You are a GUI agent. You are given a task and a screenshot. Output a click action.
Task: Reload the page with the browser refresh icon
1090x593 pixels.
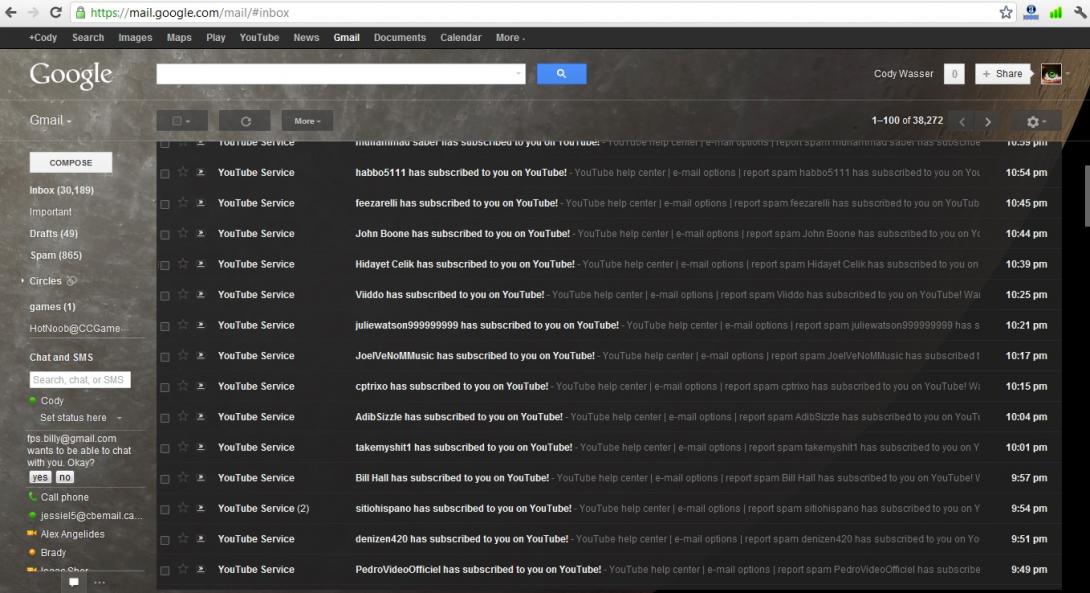(56, 13)
